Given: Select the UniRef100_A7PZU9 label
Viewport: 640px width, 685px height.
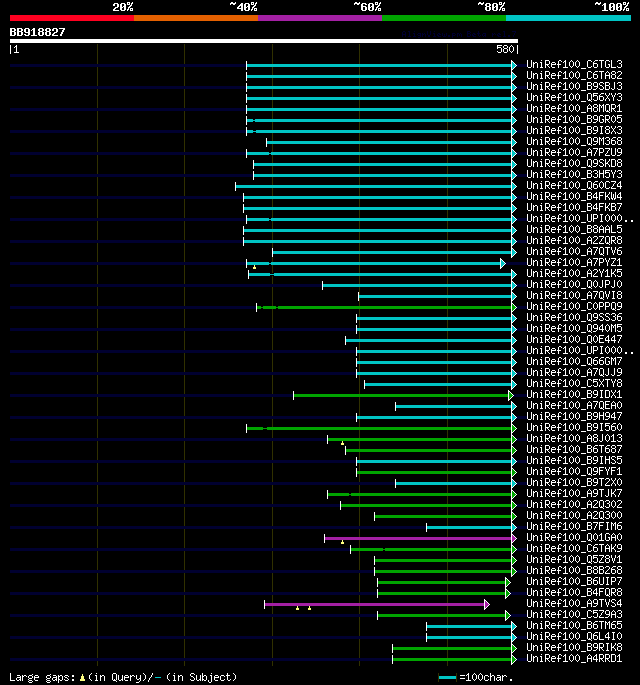Looking at the screenshot, I should (x=574, y=152).
